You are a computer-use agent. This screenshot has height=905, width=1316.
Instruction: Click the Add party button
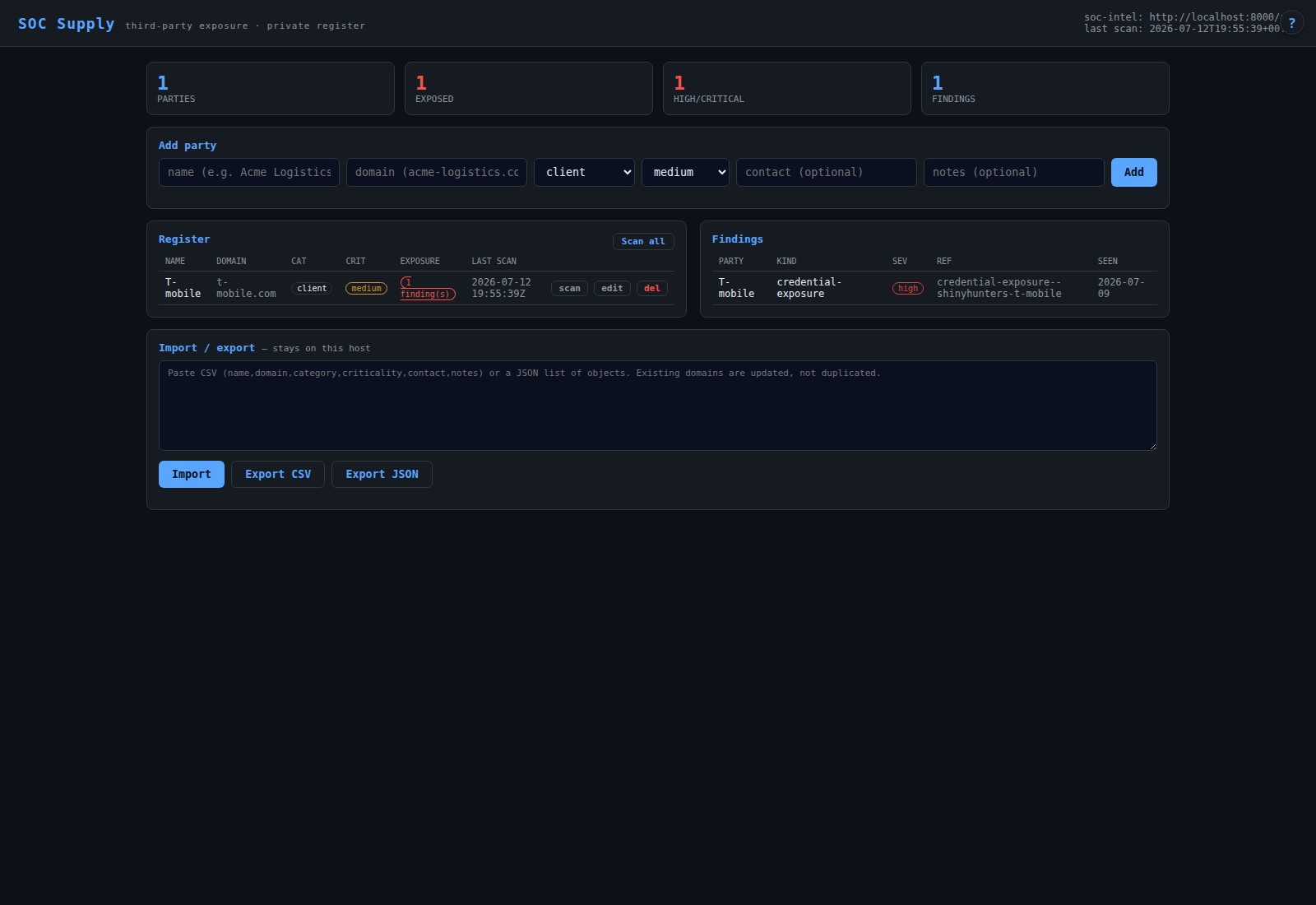[x=1134, y=172]
